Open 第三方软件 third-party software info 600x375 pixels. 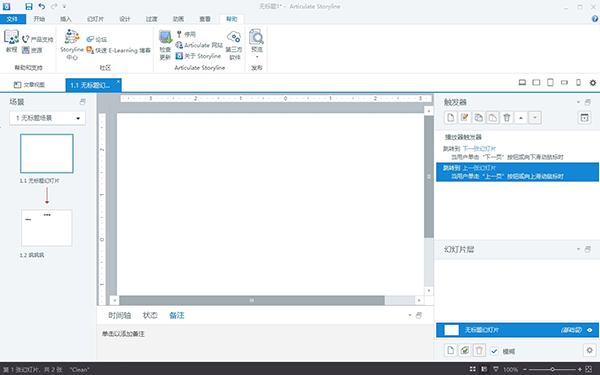click(x=234, y=45)
